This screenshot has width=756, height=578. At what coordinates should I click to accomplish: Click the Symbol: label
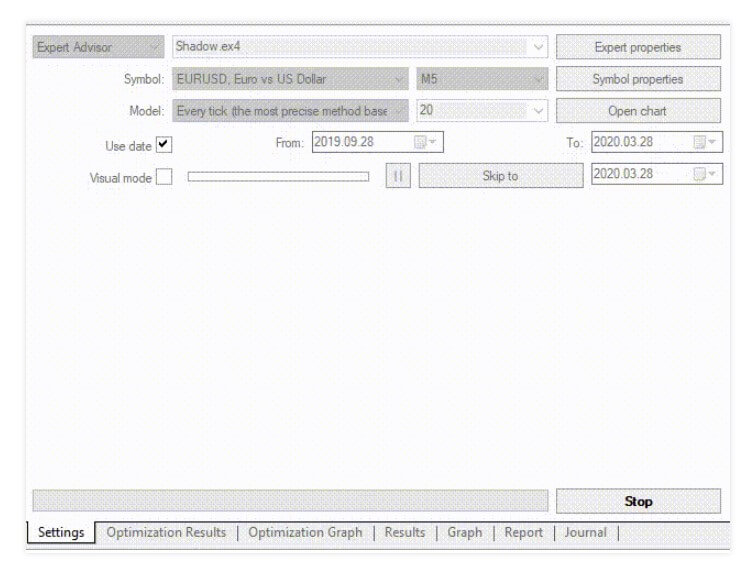coord(144,79)
